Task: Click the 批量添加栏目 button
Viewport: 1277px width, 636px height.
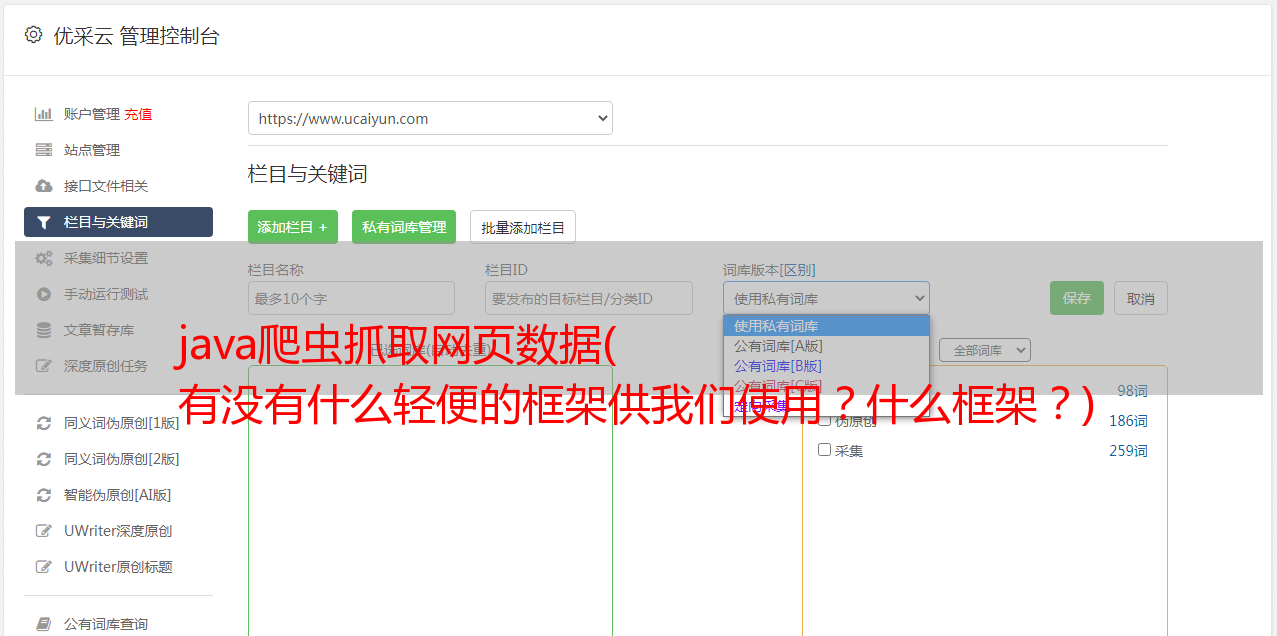Action: tap(523, 227)
